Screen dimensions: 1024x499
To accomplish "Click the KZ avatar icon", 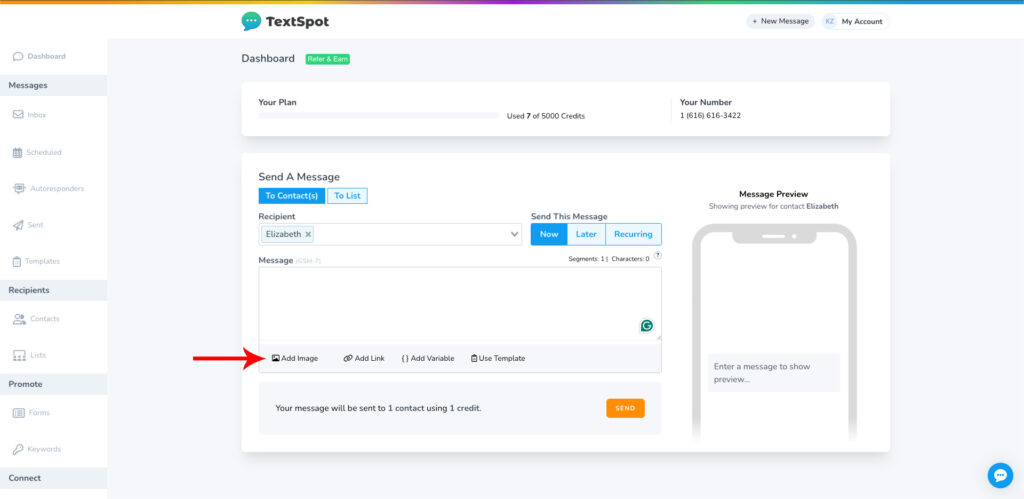I will coord(830,22).
